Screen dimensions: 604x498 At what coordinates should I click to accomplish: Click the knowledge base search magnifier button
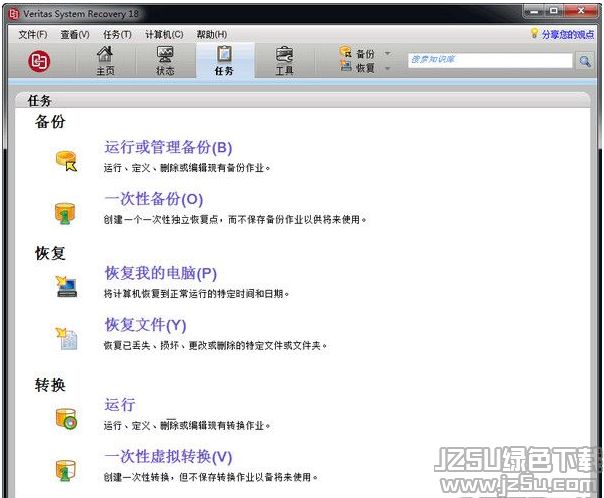(x=585, y=61)
